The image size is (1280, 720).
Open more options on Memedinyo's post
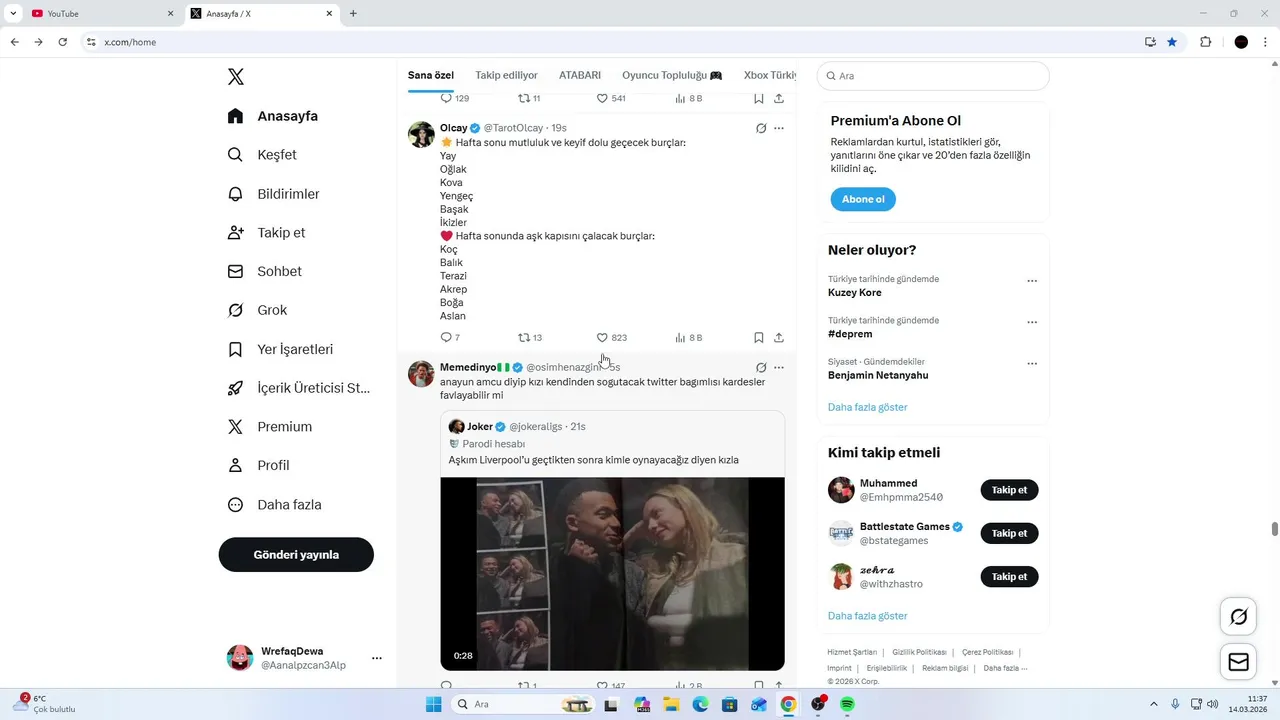[779, 367]
